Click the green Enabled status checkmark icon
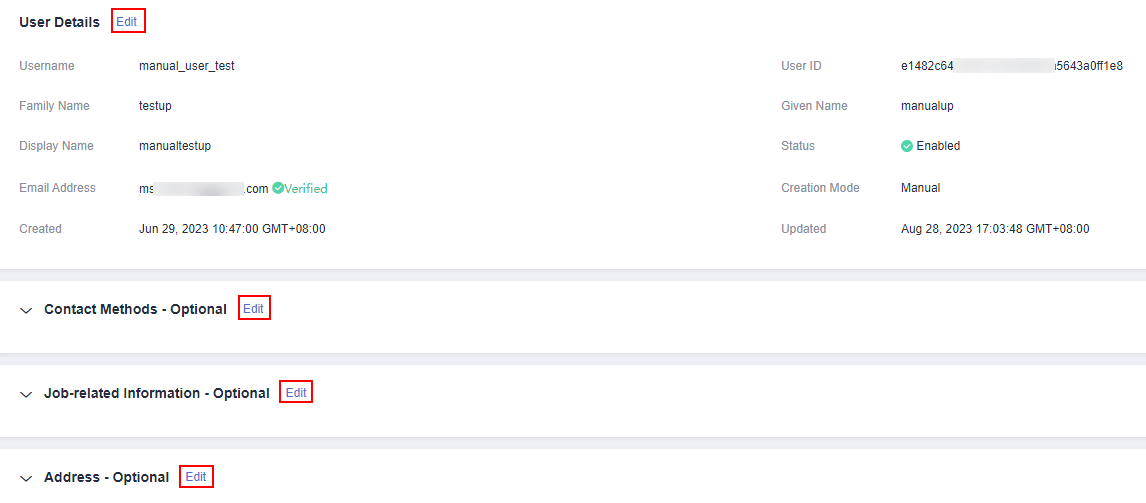The height and width of the screenshot is (503, 1146). [907, 146]
